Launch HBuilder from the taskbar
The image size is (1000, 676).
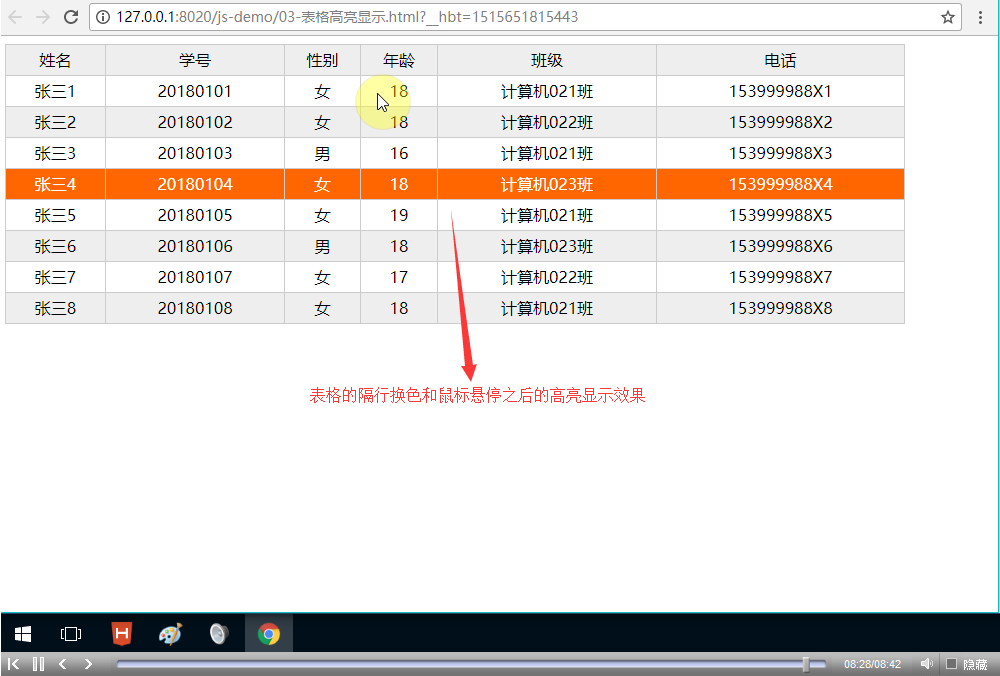point(121,634)
